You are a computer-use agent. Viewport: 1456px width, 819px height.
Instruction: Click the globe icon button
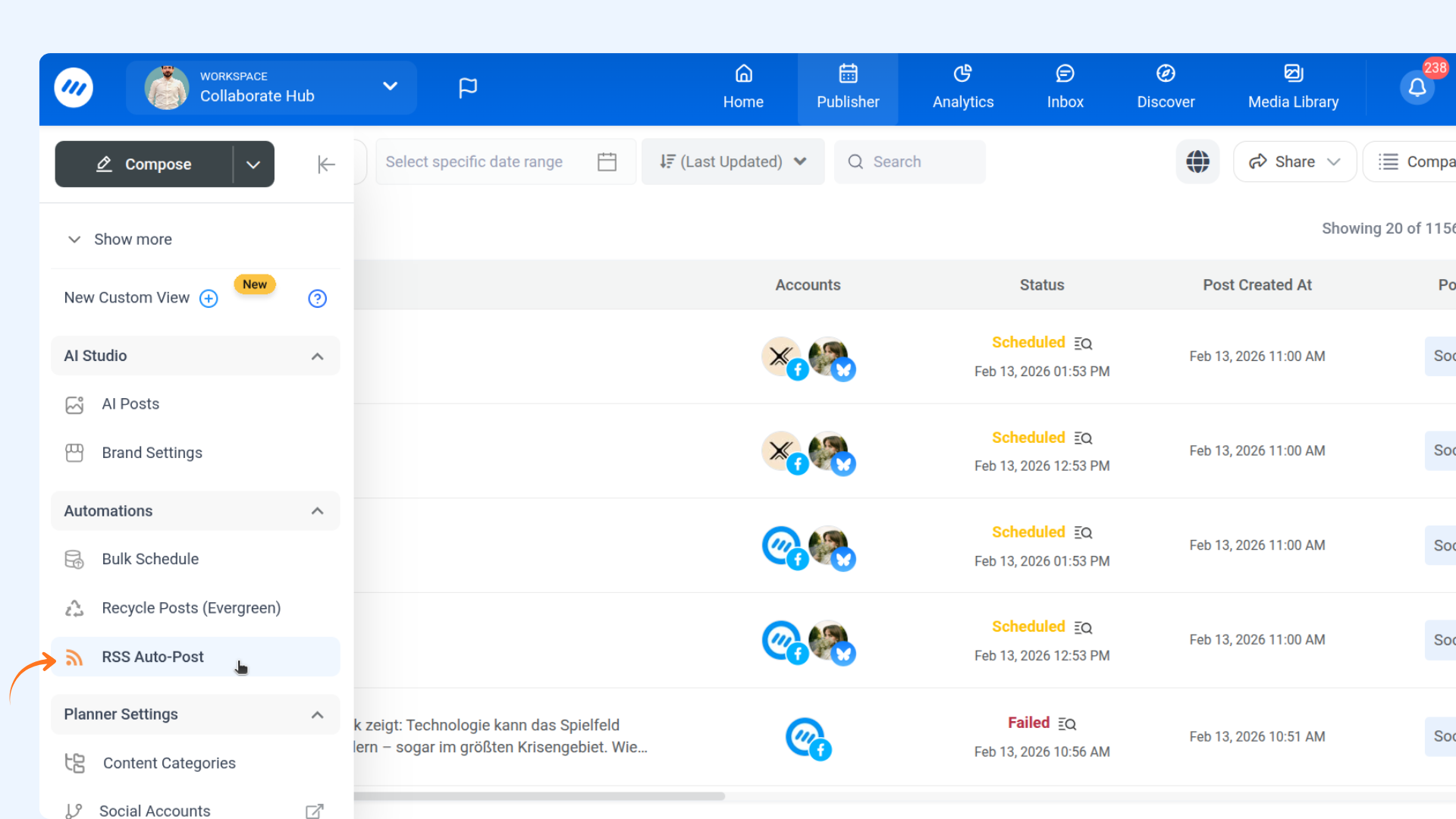pyautogui.click(x=1197, y=162)
